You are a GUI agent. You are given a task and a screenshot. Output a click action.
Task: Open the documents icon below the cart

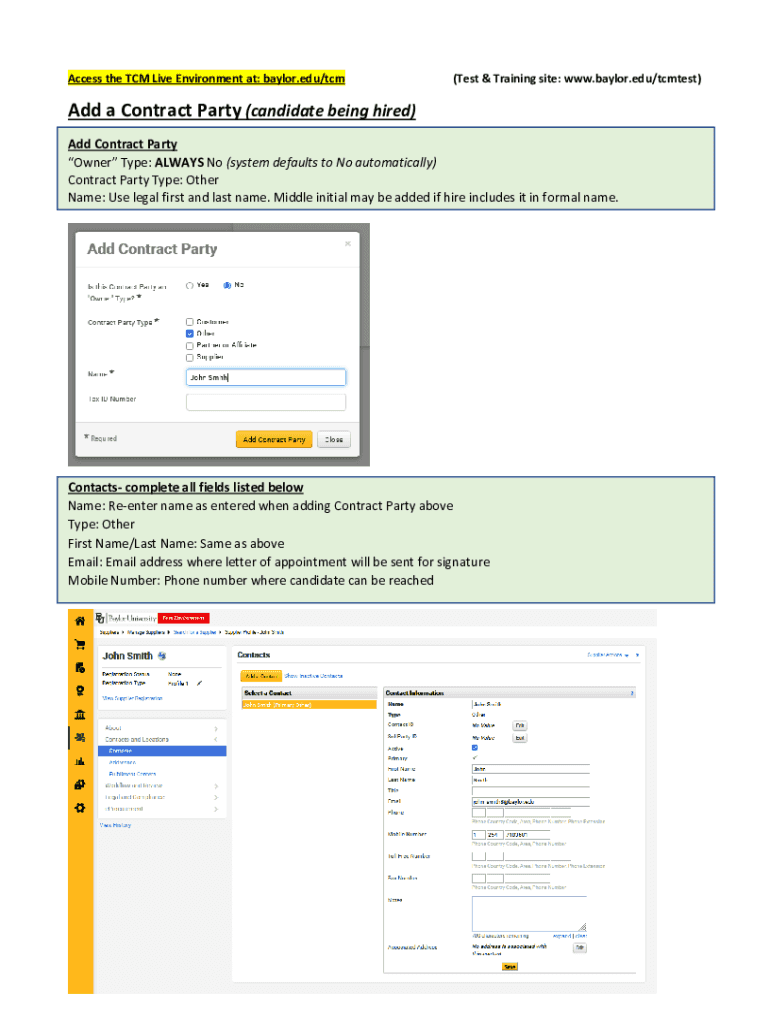[80, 667]
